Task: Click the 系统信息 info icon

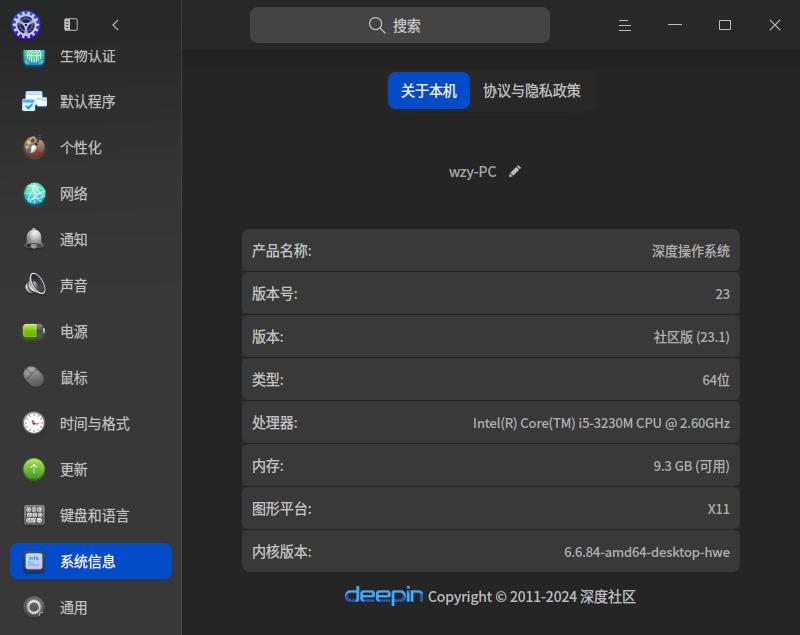Action: click(x=34, y=561)
